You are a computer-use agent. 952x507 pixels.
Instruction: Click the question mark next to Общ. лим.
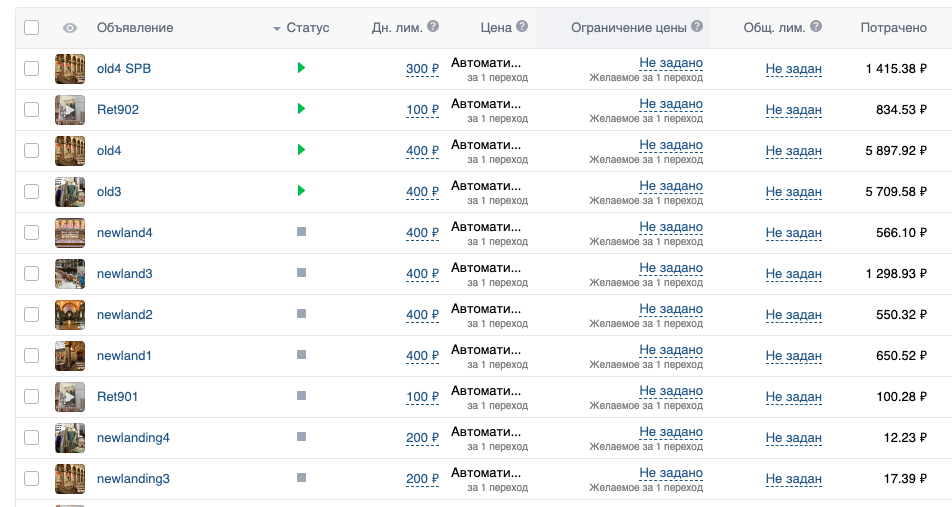pos(816,27)
